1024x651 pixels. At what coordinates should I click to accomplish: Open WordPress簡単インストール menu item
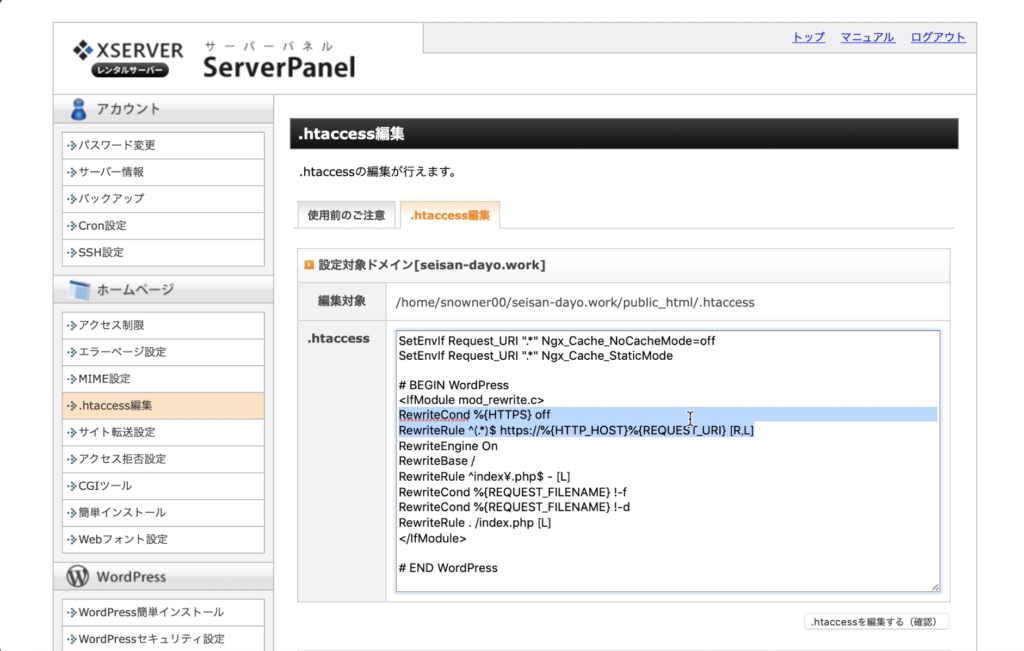151,612
